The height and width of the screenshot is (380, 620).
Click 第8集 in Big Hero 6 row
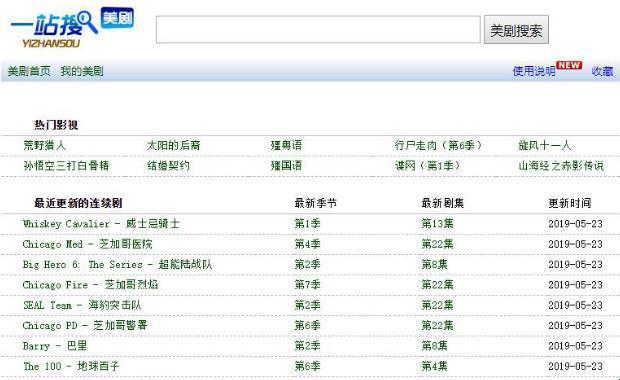pos(434,265)
